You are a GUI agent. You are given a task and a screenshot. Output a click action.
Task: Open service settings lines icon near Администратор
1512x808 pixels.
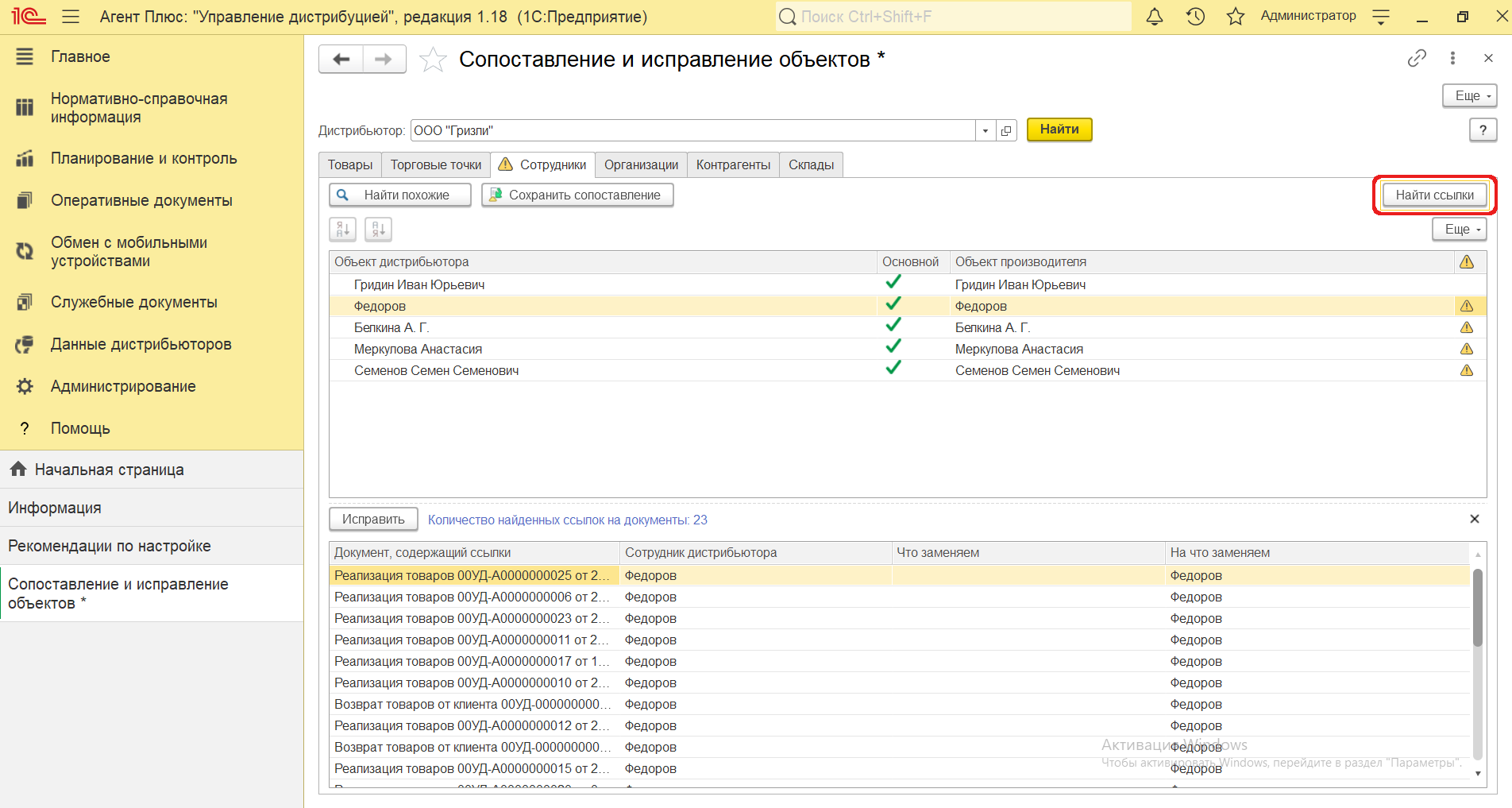1381,16
